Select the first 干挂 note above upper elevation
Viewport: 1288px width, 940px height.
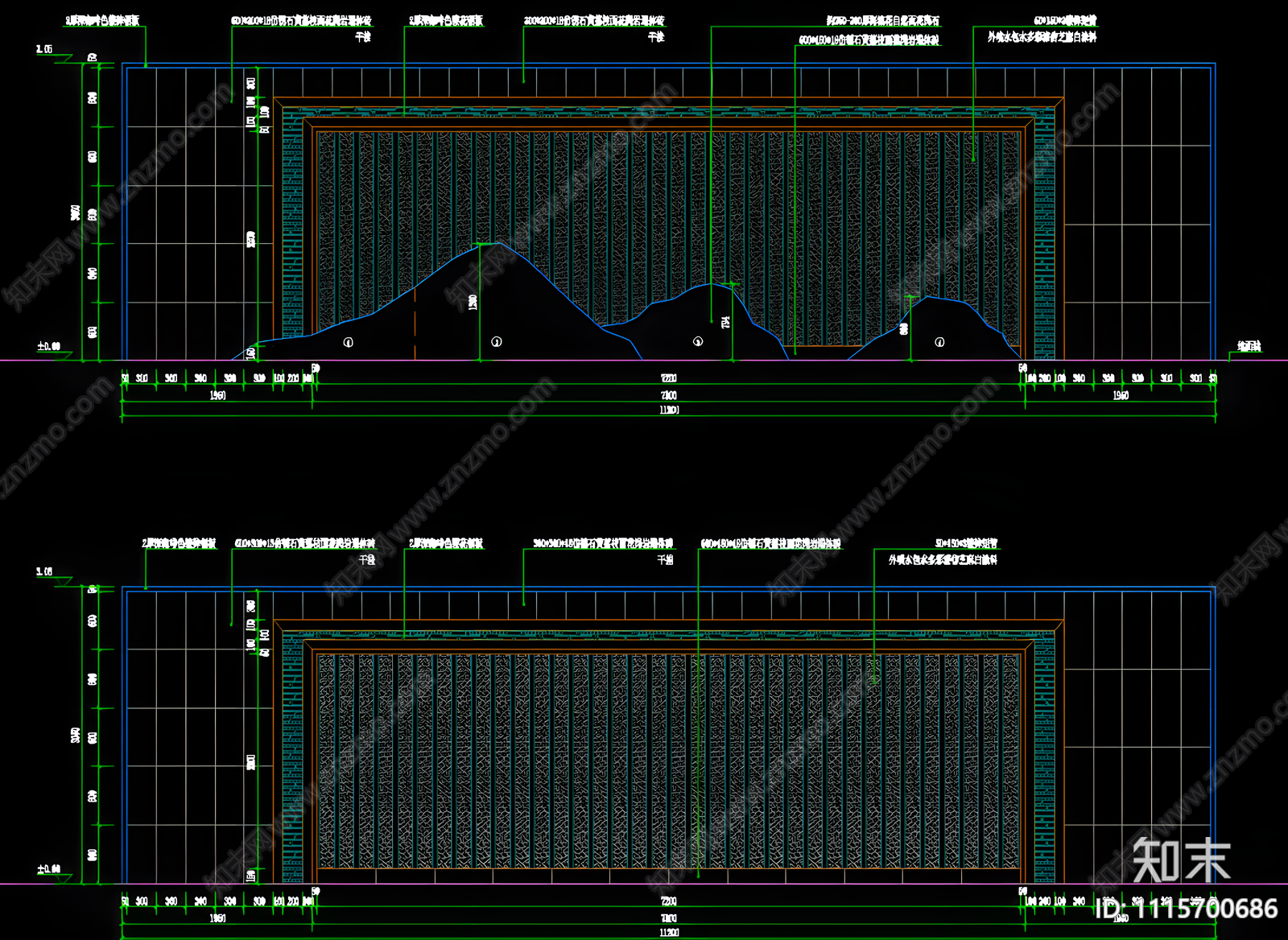(x=363, y=37)
